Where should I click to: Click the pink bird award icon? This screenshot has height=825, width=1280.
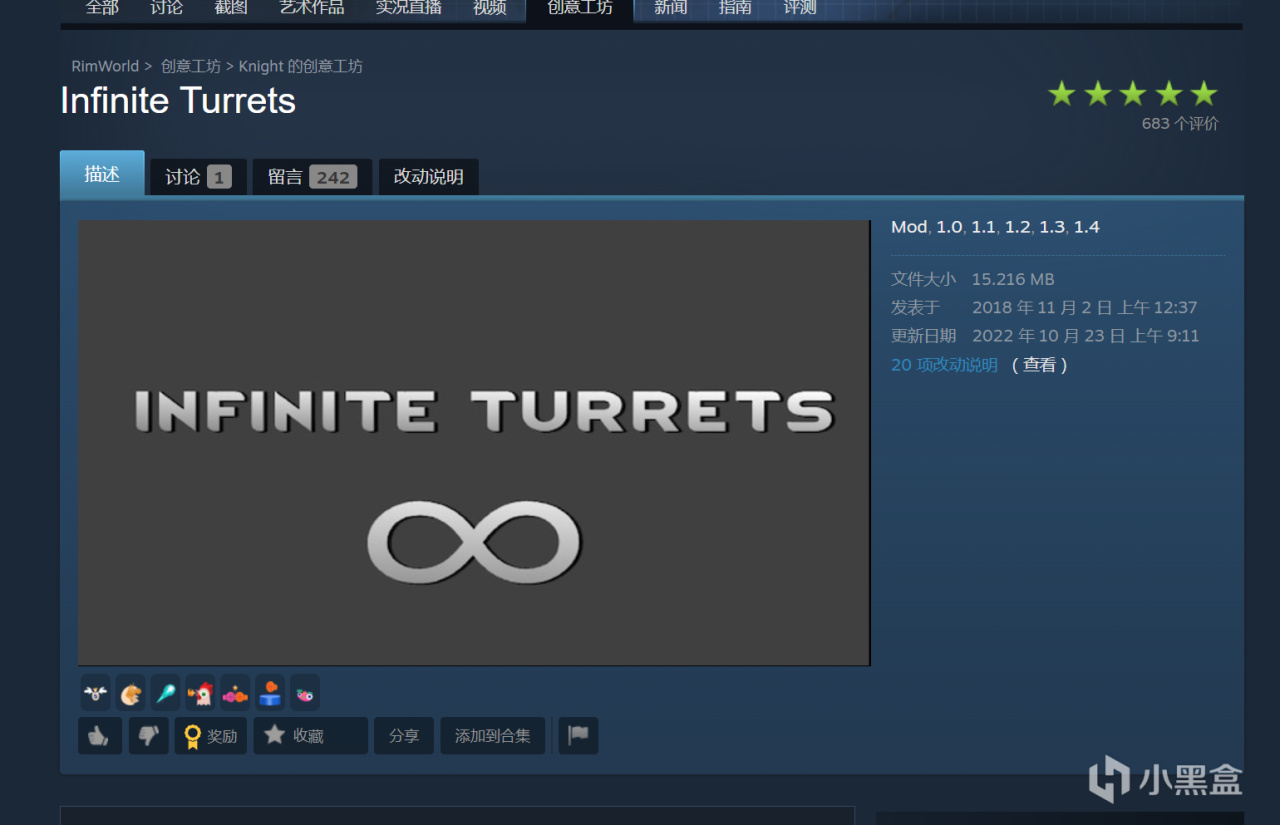305,692
